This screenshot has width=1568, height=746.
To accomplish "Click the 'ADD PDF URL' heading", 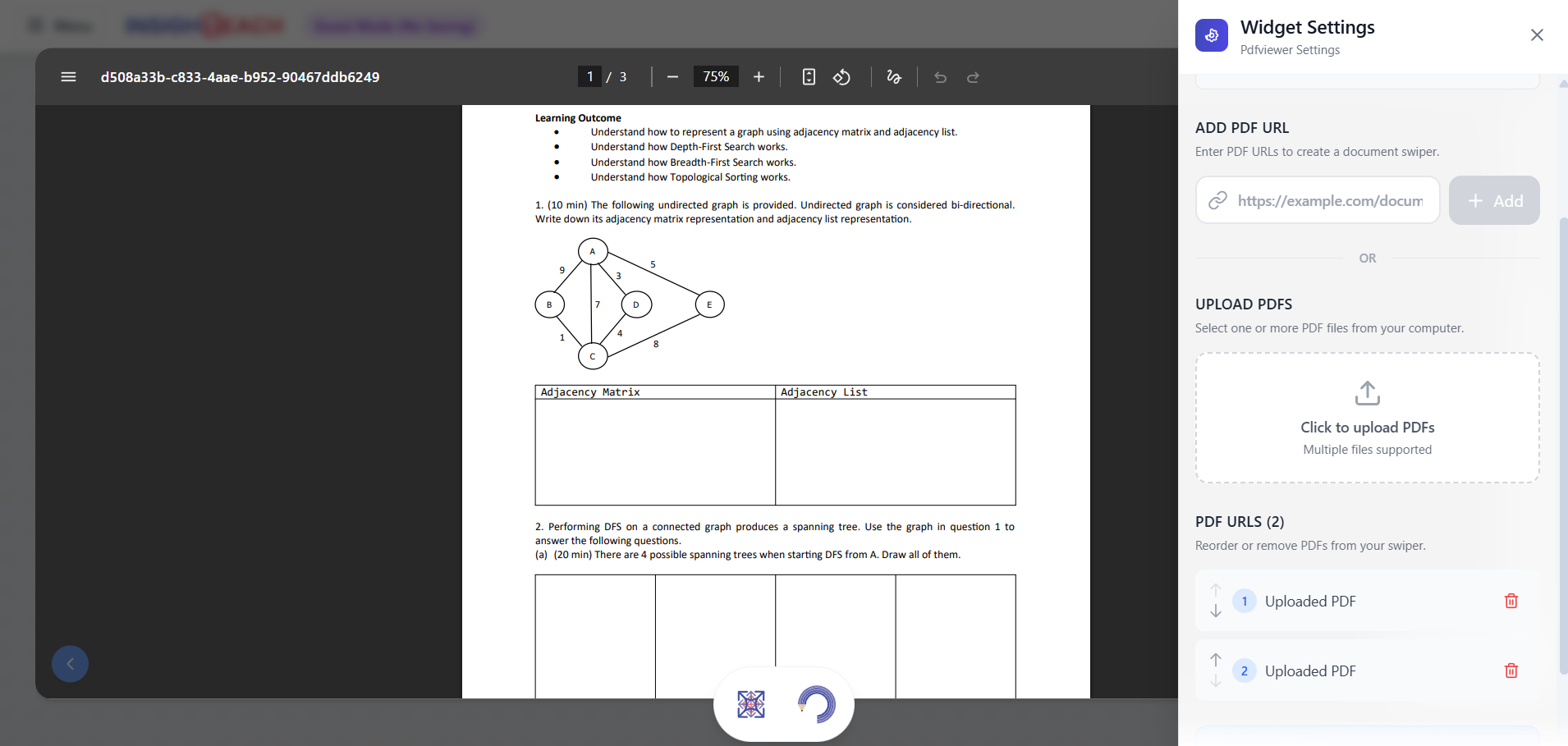I will (1242, 128).
